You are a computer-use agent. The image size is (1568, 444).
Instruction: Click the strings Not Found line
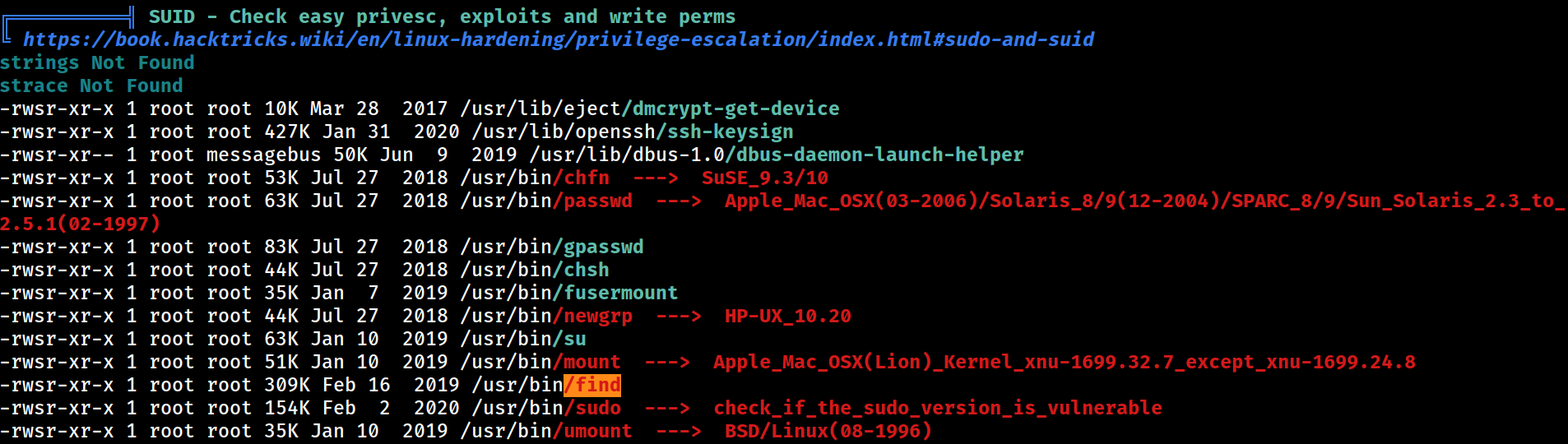click(x=97, y=62)
